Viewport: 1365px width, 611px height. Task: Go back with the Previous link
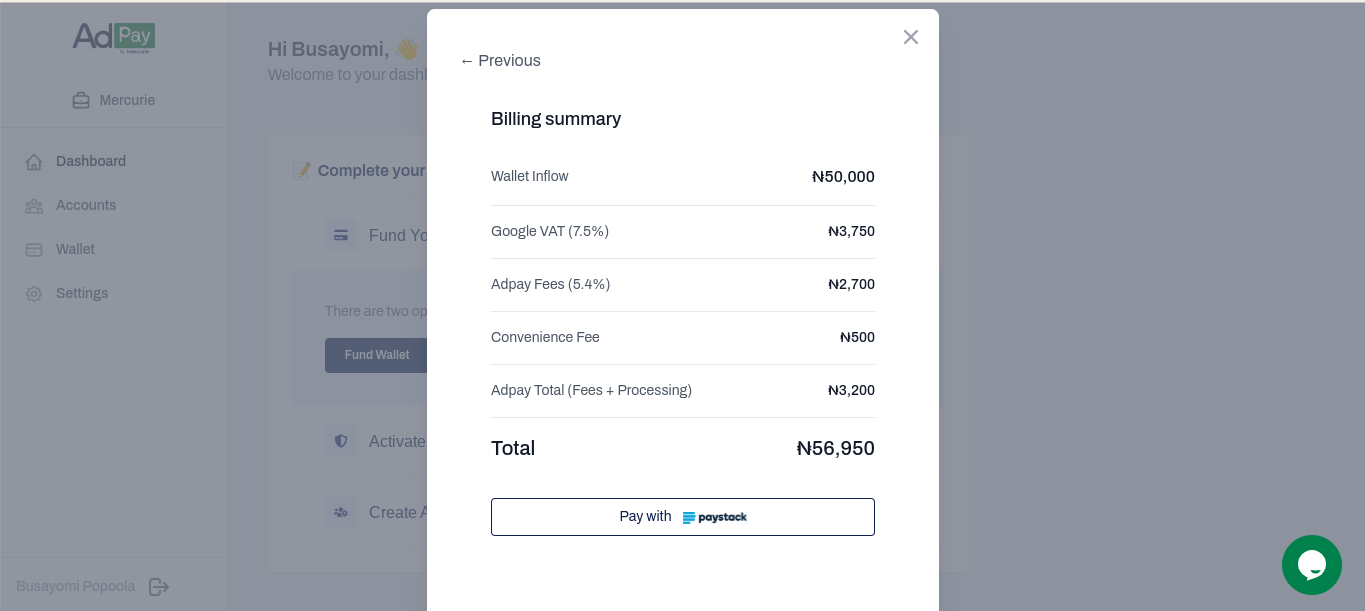click(500, 61)
